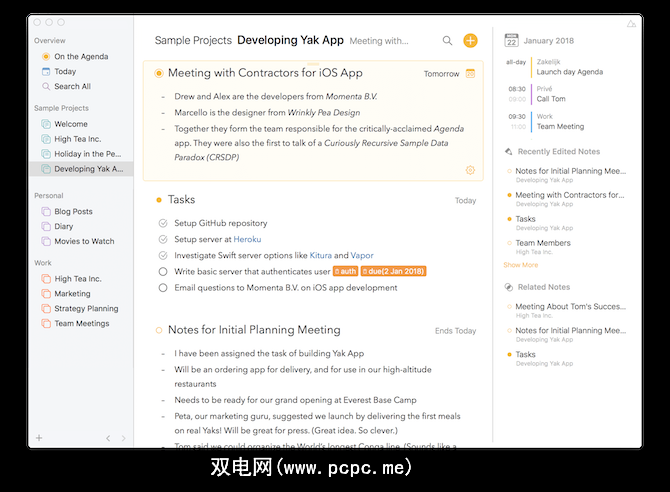This screenshot has height=492, width=670.
Task: Open the Vapor link
Action: (x=362, y=256)
